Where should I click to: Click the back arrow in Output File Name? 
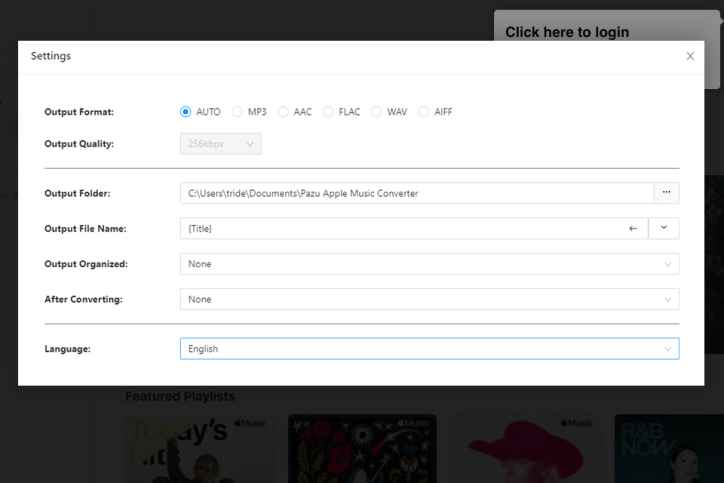click(x=632, y=229)
